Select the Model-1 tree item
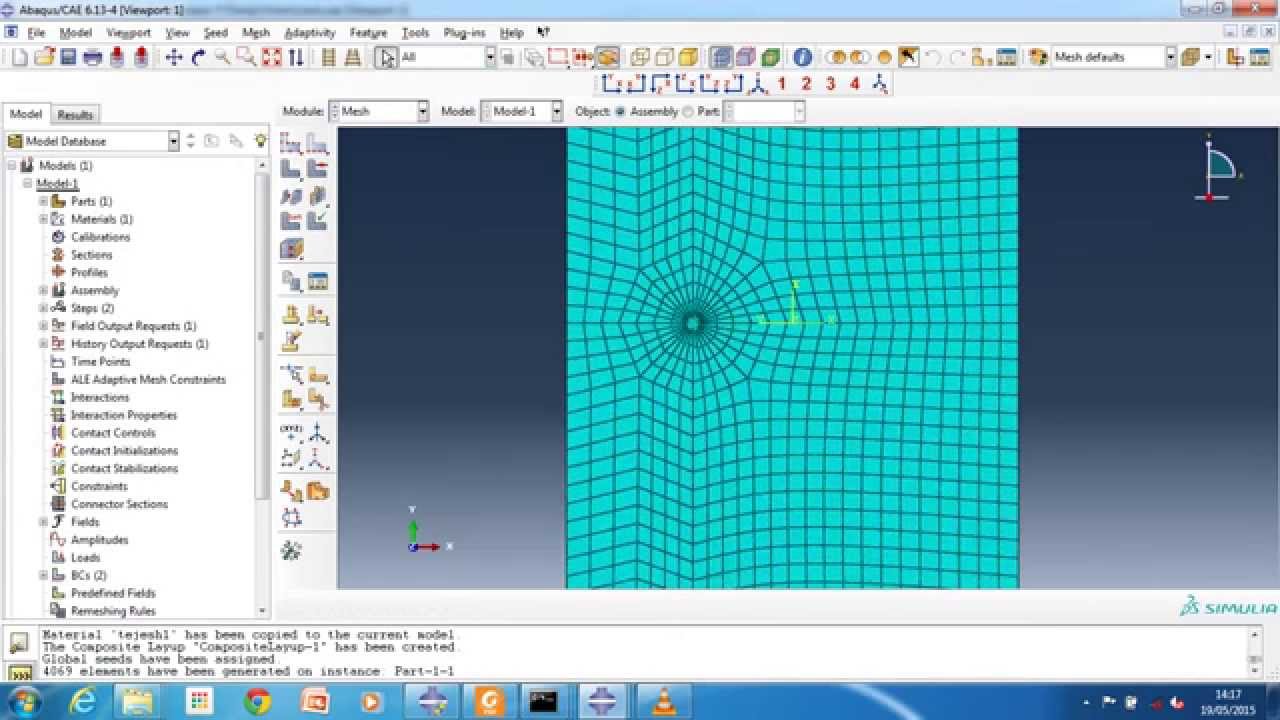Screen dimensions: 1280x720 (x=57, y=184)
